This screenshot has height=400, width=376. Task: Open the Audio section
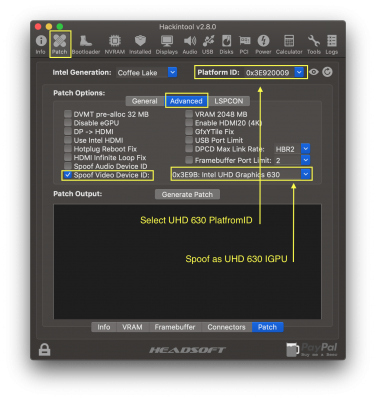[190, 44]
